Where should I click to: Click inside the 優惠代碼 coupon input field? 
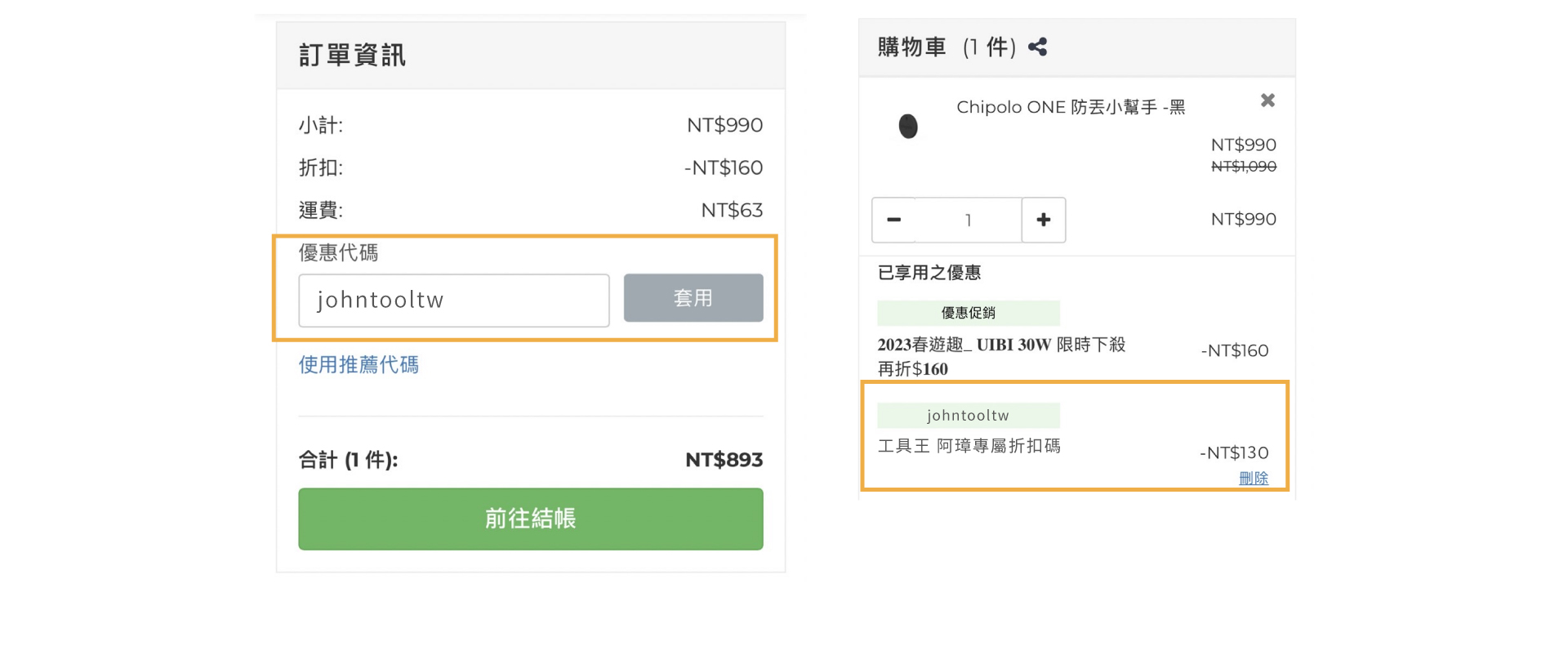[x=453, y=300]
